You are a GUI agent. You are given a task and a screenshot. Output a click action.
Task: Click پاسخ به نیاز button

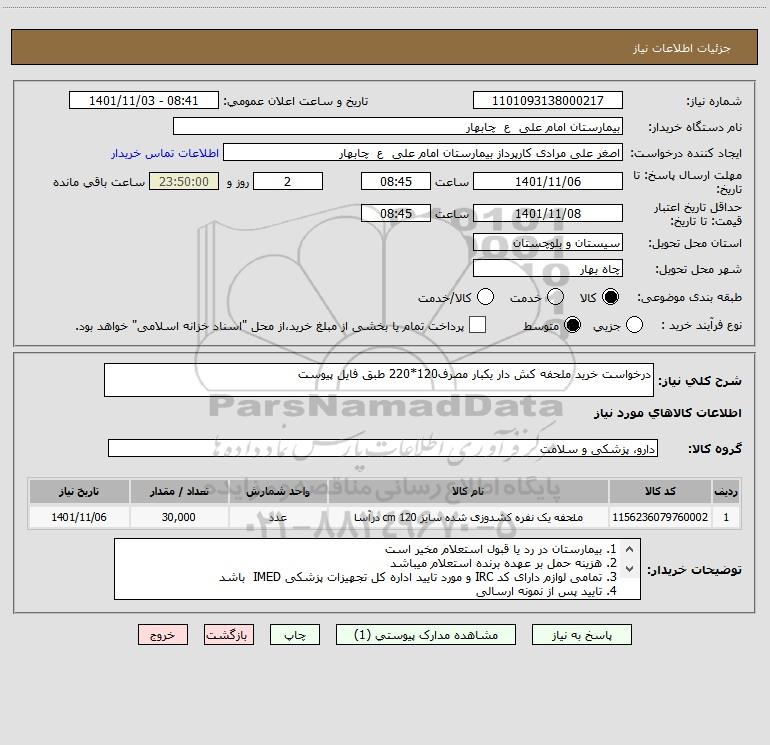coord(582,635)
